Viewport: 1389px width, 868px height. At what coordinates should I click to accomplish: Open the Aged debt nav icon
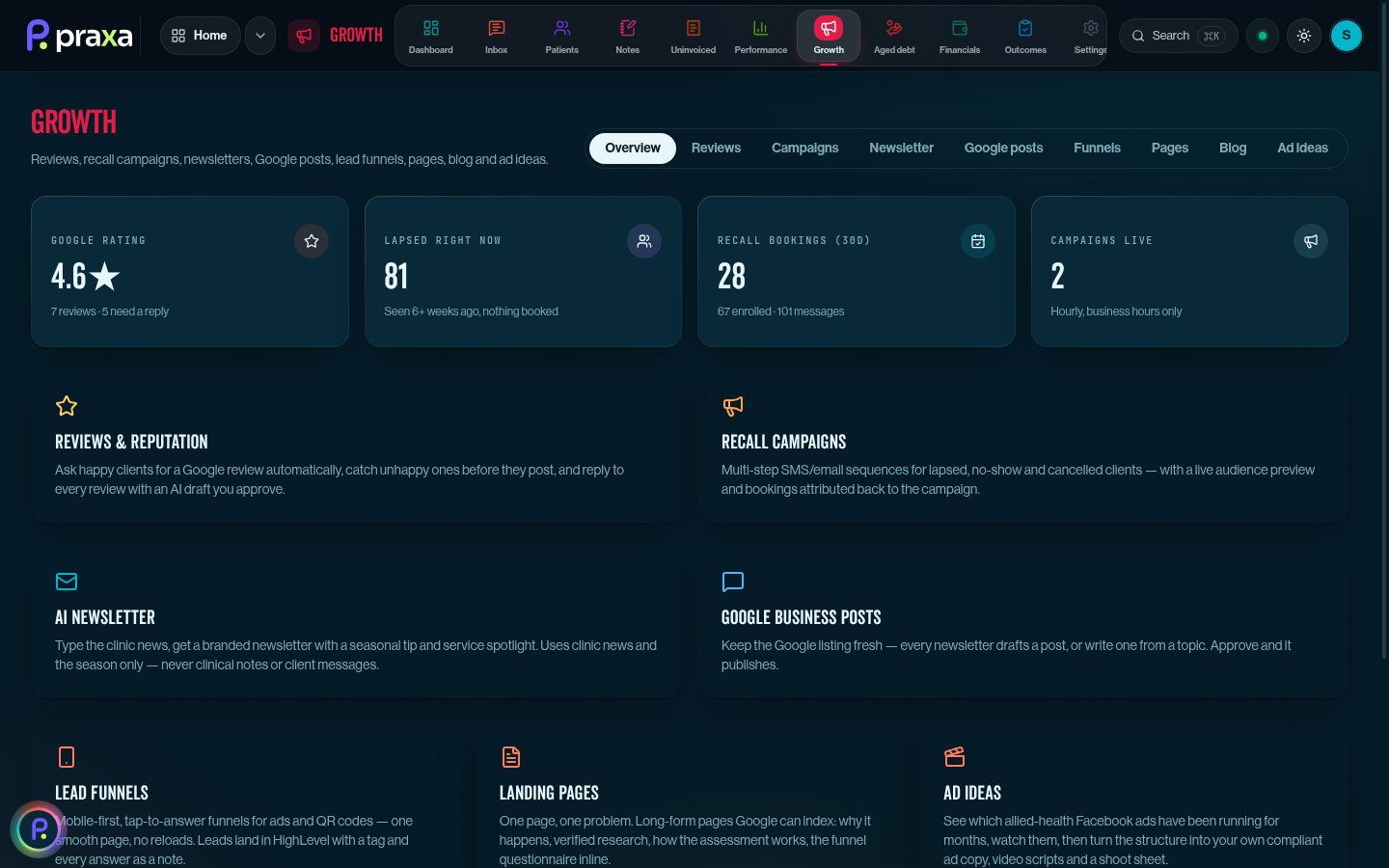pyautogui.click(x=894, y=36)
